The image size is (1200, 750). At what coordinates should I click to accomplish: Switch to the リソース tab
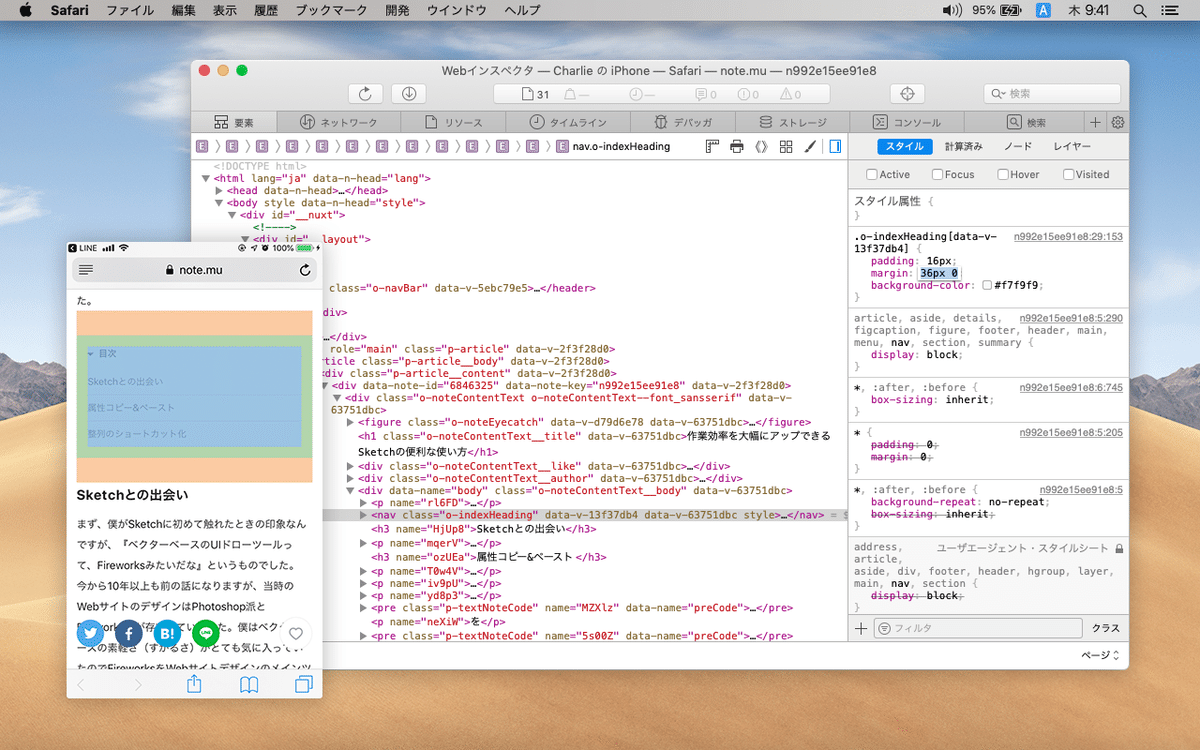[x=454, y=122]
